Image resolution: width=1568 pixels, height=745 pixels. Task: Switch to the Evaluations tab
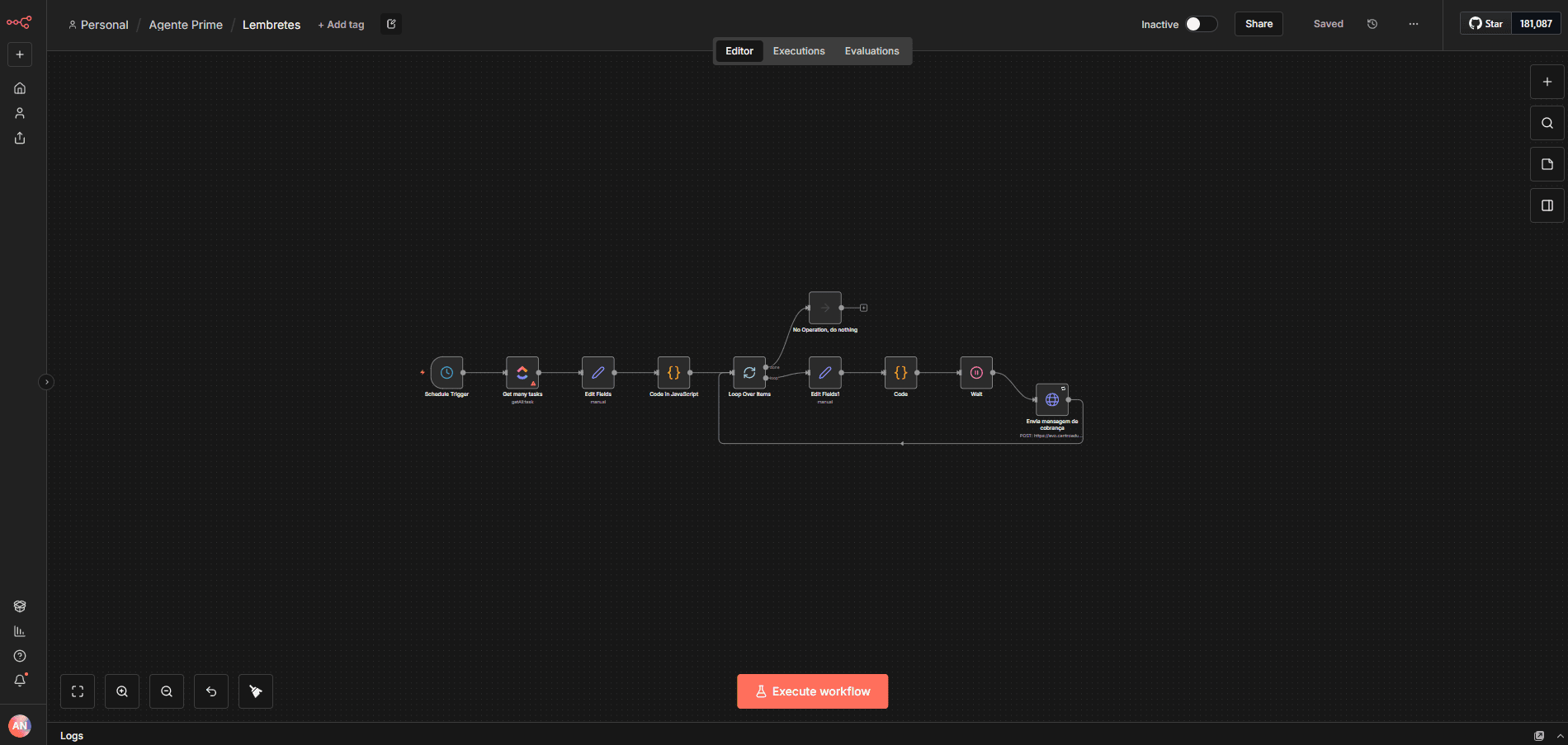pos(871,51)
